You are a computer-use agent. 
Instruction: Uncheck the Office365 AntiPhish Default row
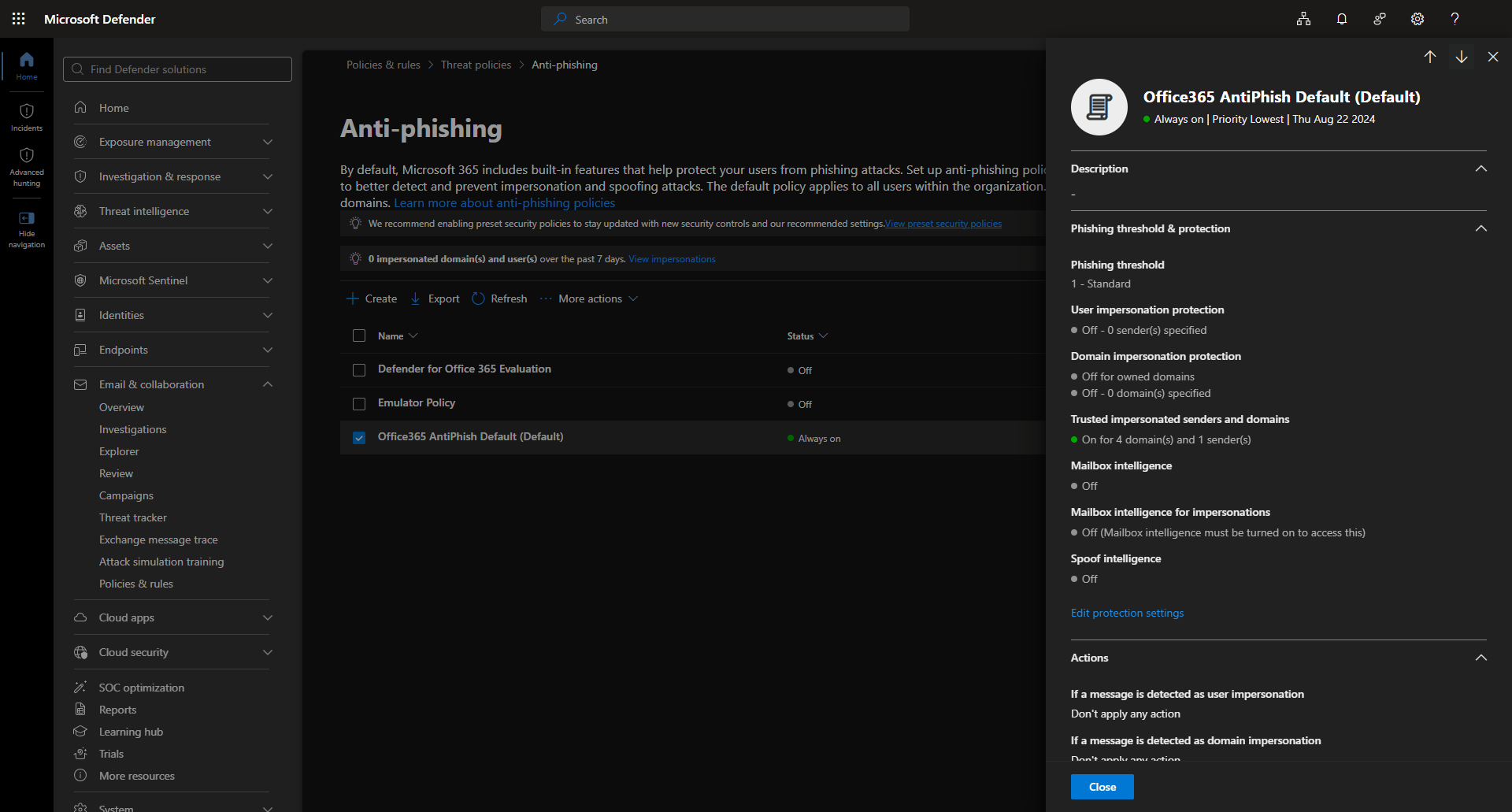[x=359, y=438]
